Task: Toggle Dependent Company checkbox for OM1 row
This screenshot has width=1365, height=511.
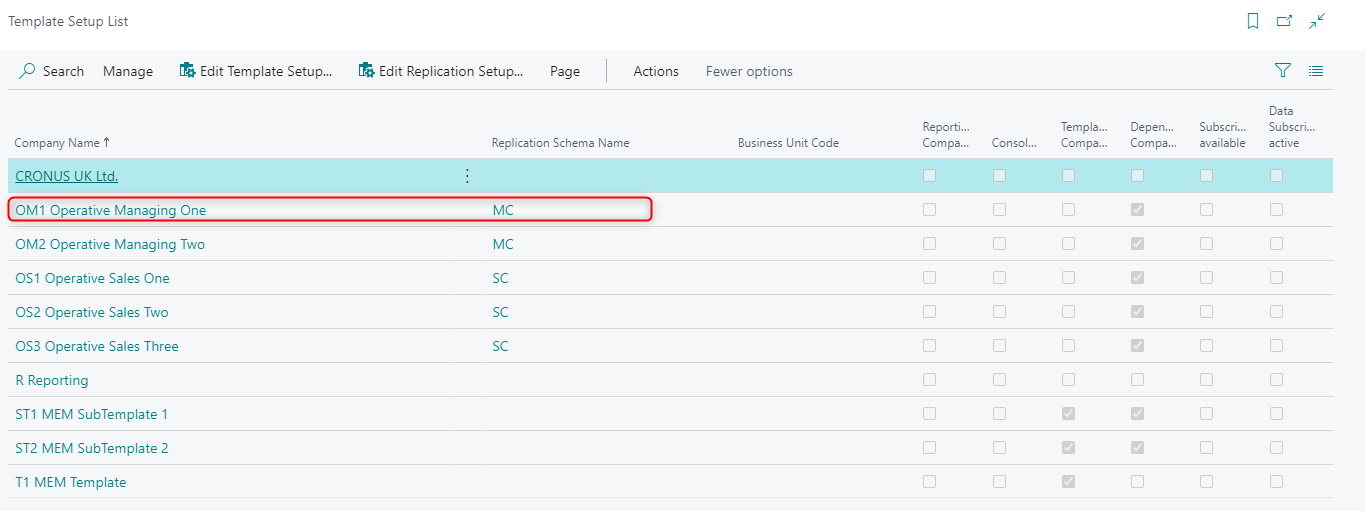Action: (x=1137, y=210)
